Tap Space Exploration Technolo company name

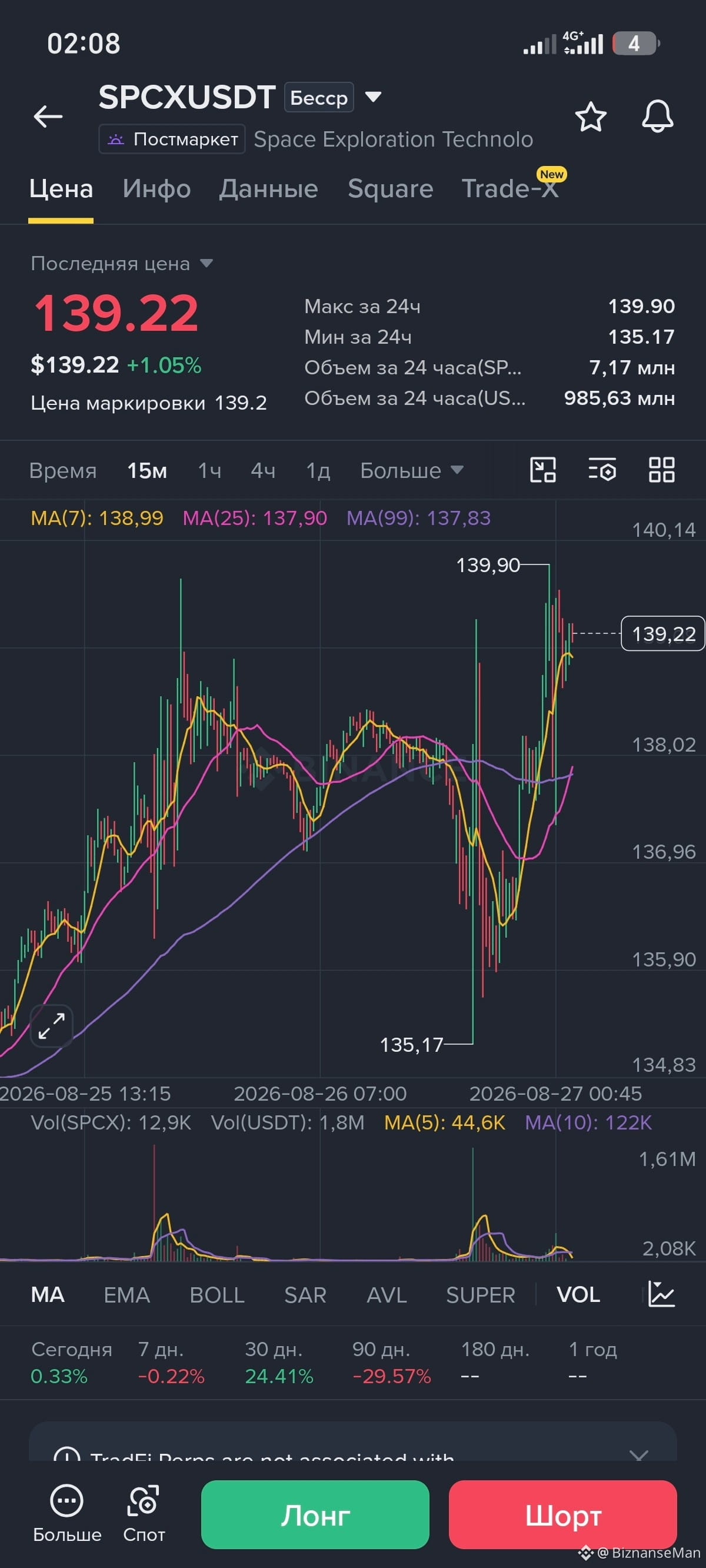pos(393,139)
